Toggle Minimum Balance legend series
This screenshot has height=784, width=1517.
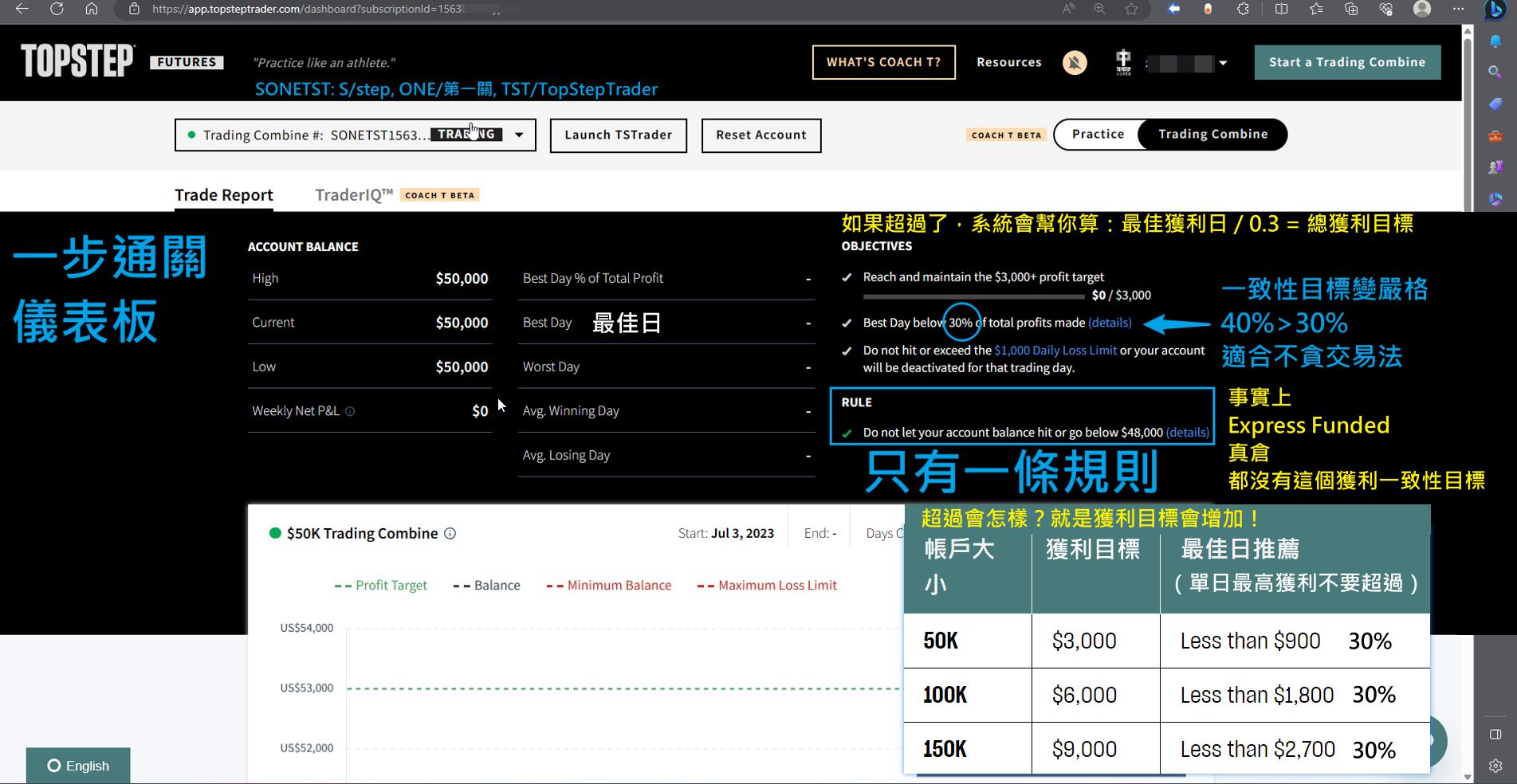609,585
